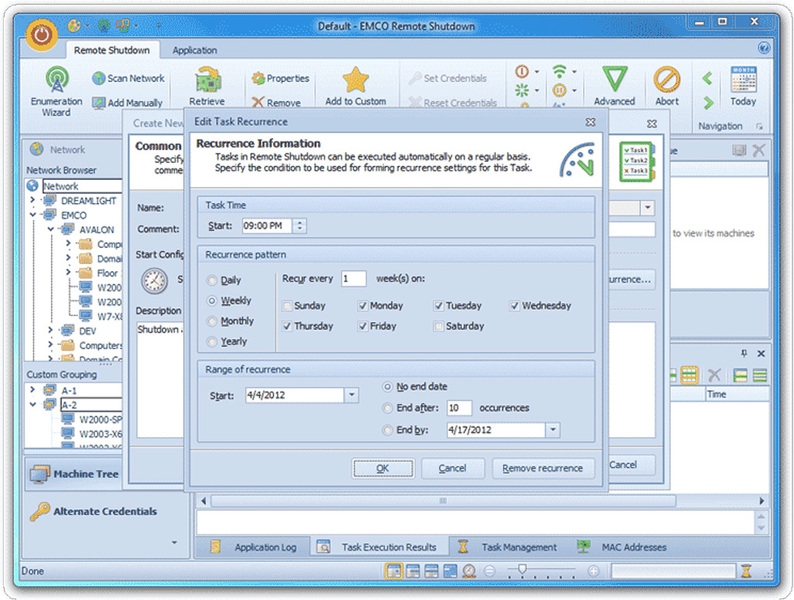
Task: Click Remove in the ribbon
Action: pyautogui.click(x=276, y=103)
